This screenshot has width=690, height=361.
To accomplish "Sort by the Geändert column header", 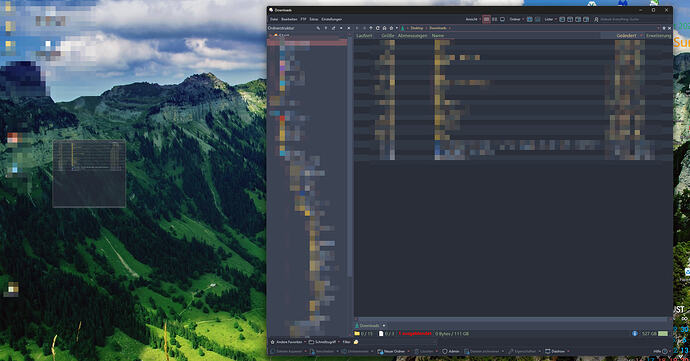I will [x=626, y=36].
